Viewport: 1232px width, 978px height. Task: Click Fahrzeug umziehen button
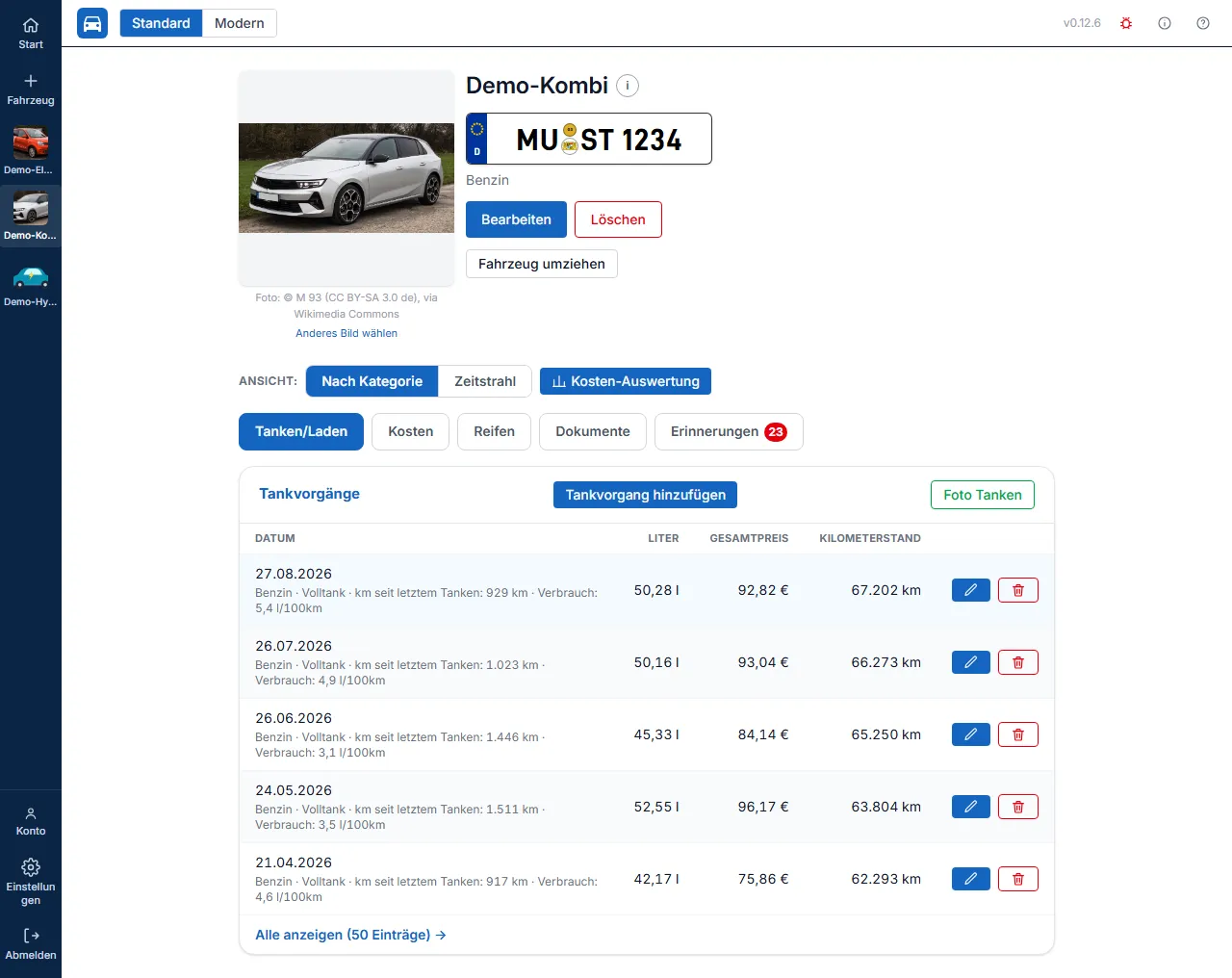click(x=542, y=264)
